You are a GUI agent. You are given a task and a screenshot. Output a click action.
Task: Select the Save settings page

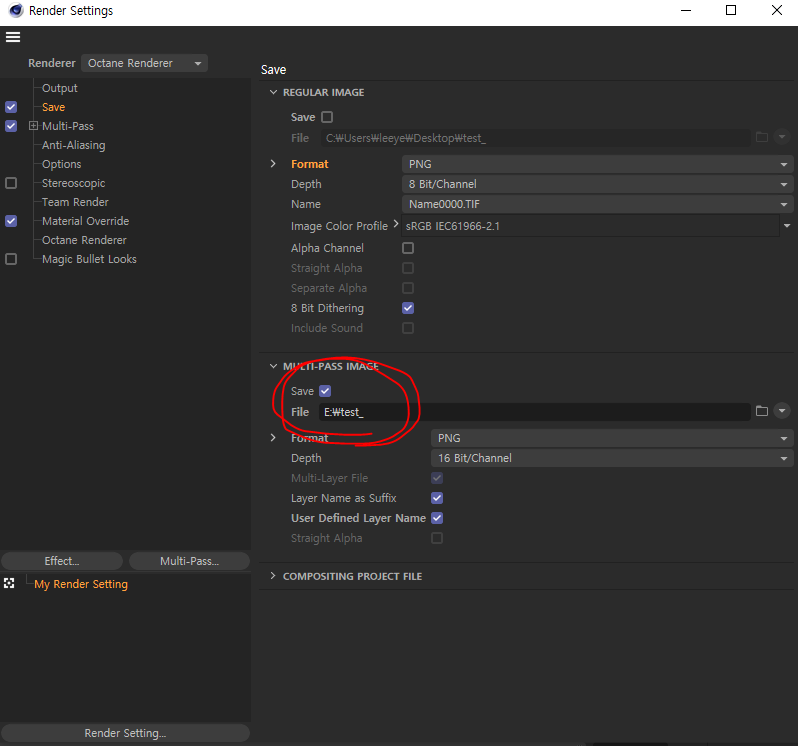[53, 107]
